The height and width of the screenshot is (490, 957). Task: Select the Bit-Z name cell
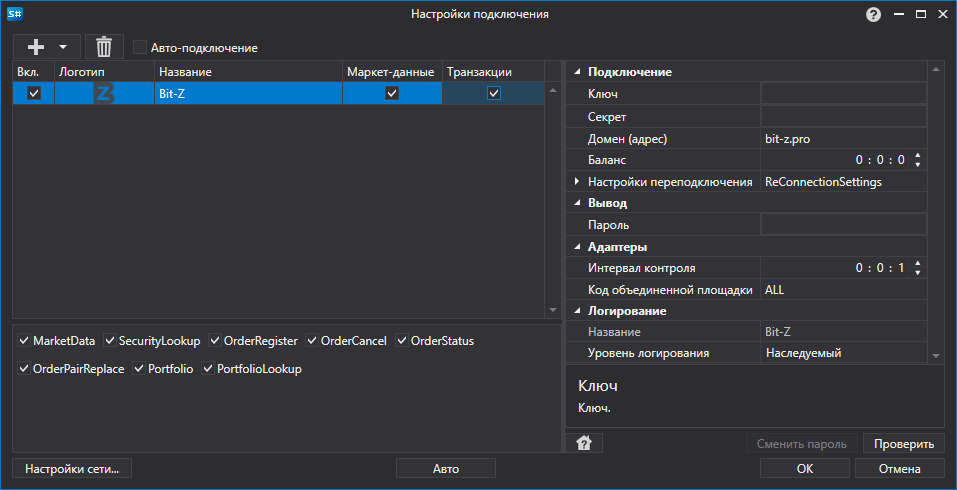coord(248,93)
